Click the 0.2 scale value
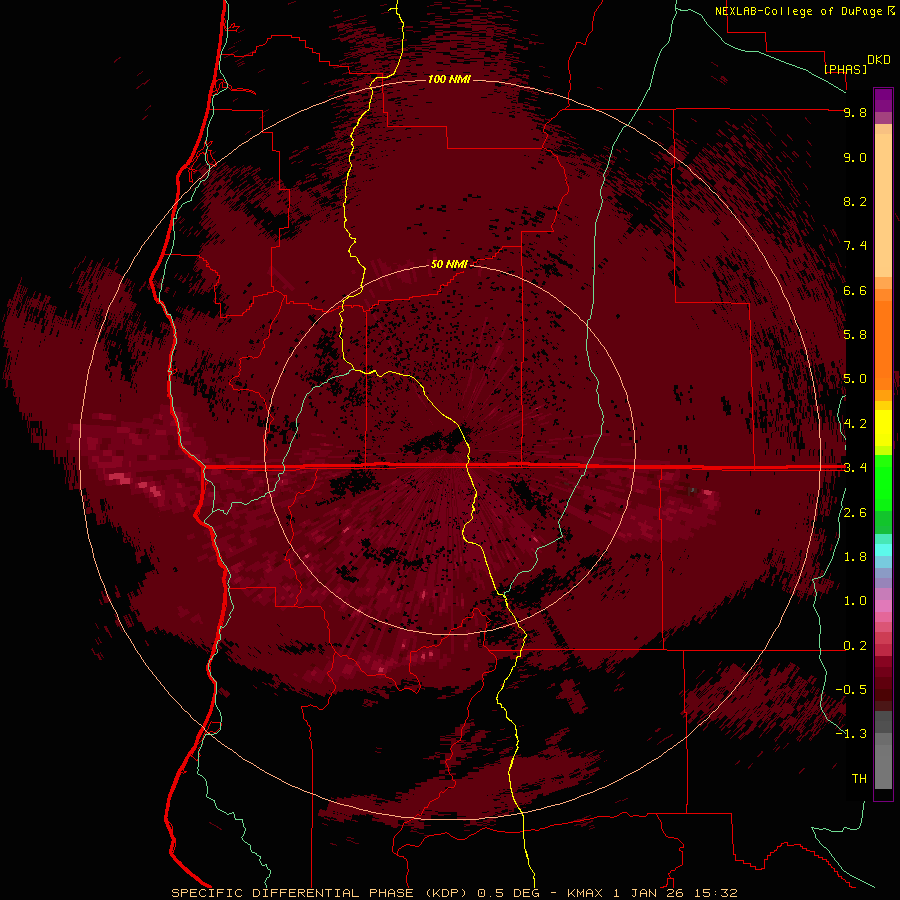Image resolution: width=900 pixels, height=900 pixels. point(855,646)
